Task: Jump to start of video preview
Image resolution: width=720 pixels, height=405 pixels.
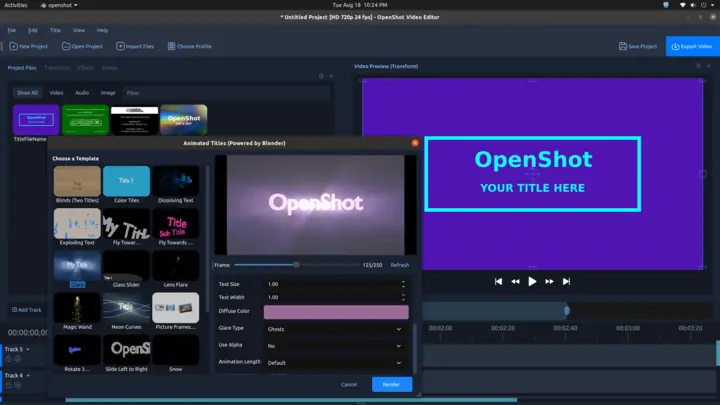Action: click(498, 281)
